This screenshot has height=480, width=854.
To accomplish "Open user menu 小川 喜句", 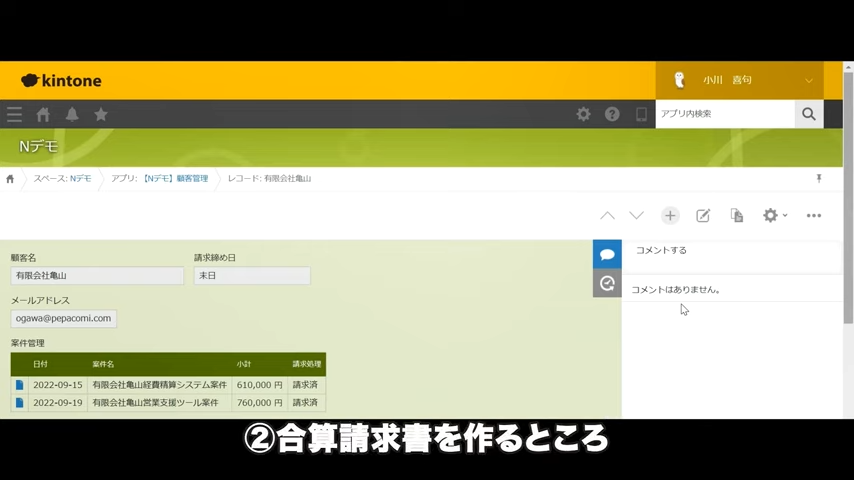I will click(x=740, y=81).
